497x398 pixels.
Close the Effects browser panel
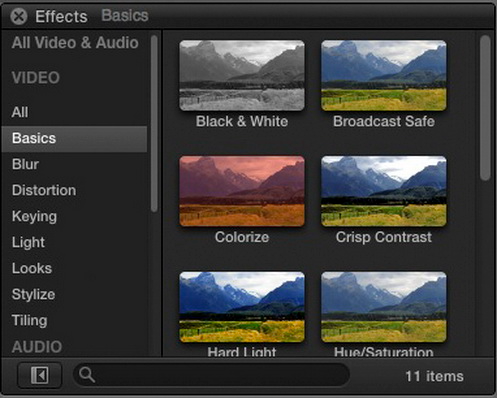pyautogui.click(x=19, y=16)
